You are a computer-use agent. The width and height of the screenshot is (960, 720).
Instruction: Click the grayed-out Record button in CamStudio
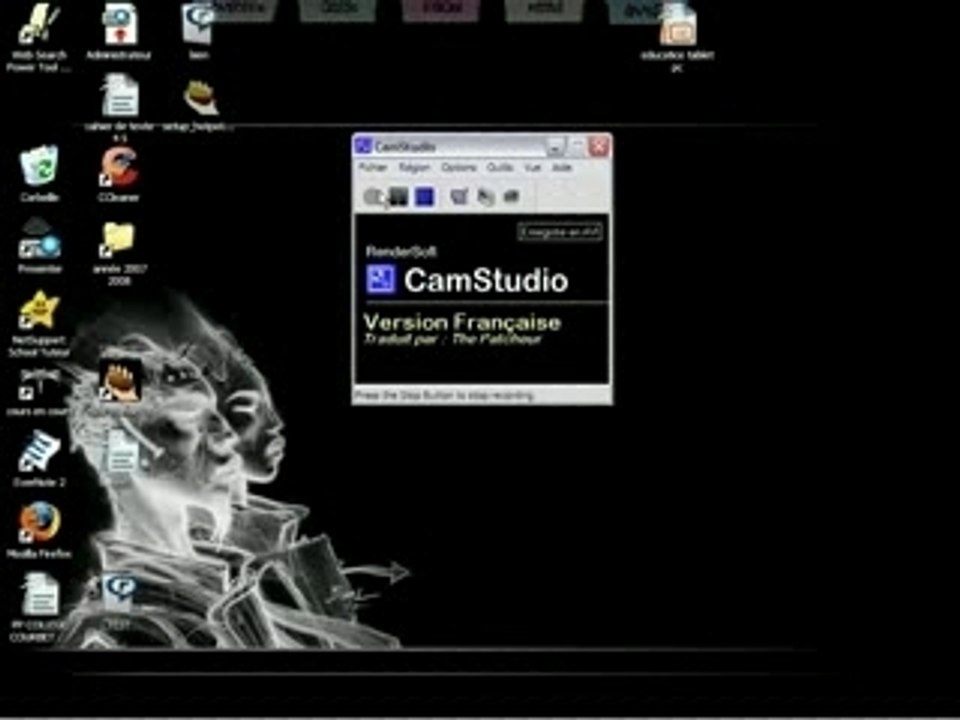pyautogui.click(x=373, y=197)
